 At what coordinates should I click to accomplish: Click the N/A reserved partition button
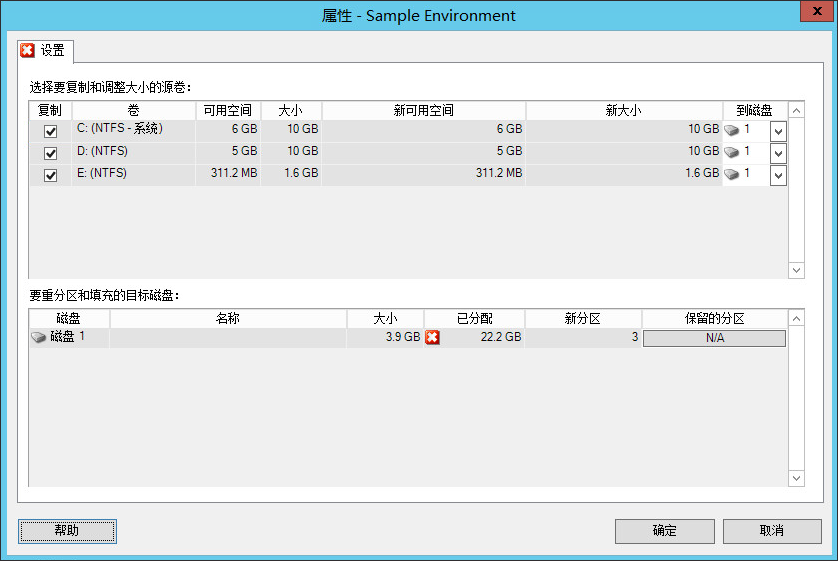point(714,338)
